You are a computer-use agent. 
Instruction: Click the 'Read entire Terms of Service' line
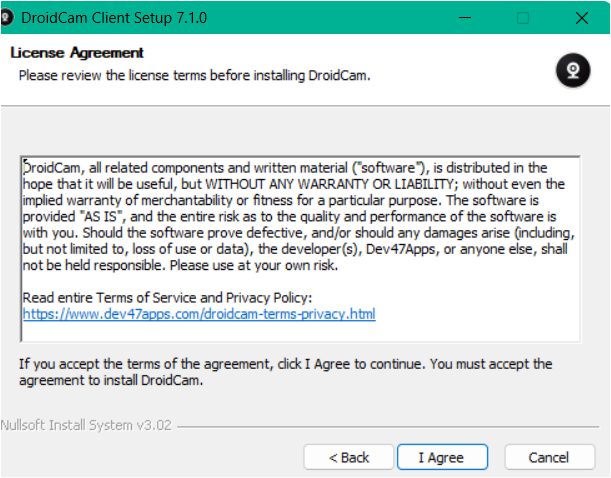[x=168, y=298]
